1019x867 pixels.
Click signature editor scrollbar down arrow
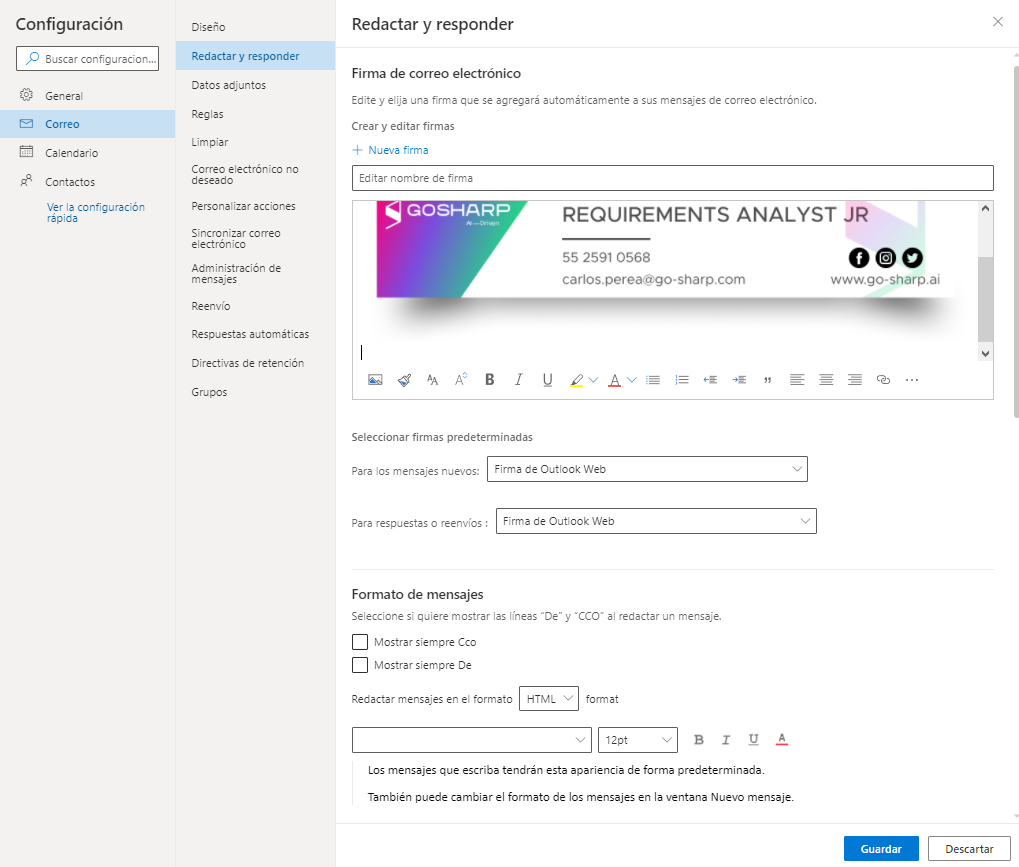pos(985,354)
